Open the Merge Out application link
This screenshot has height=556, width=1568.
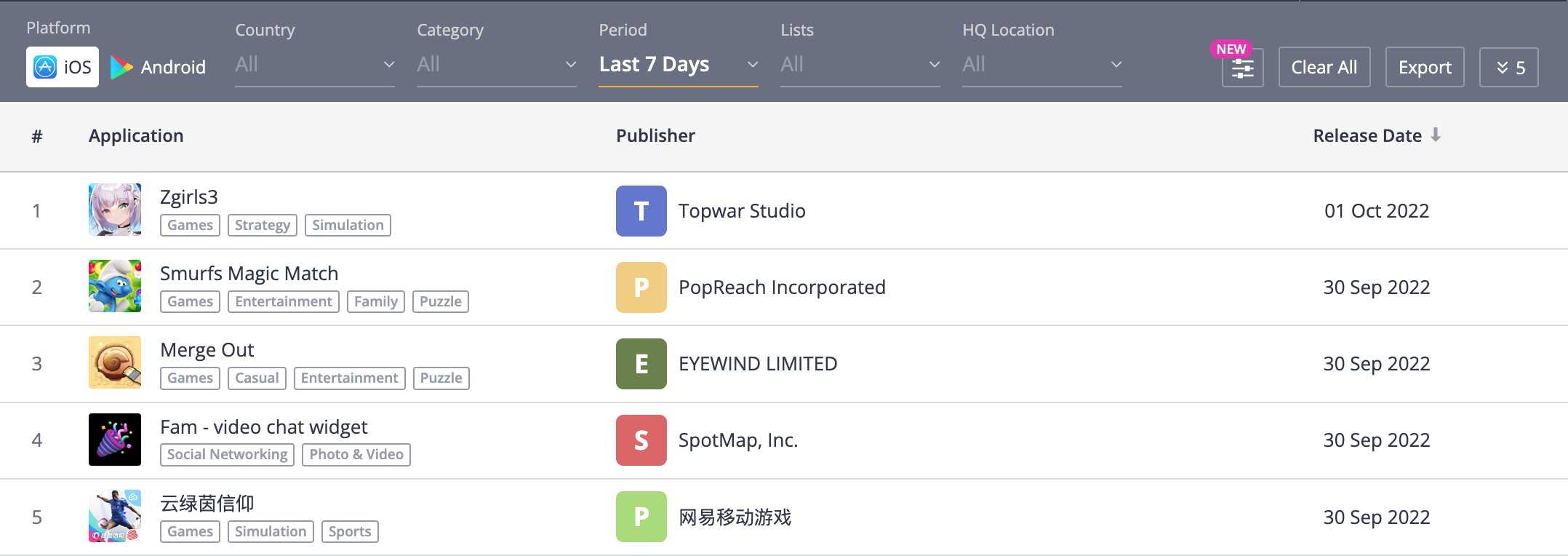pyautogui.click(x=207, y=350)
